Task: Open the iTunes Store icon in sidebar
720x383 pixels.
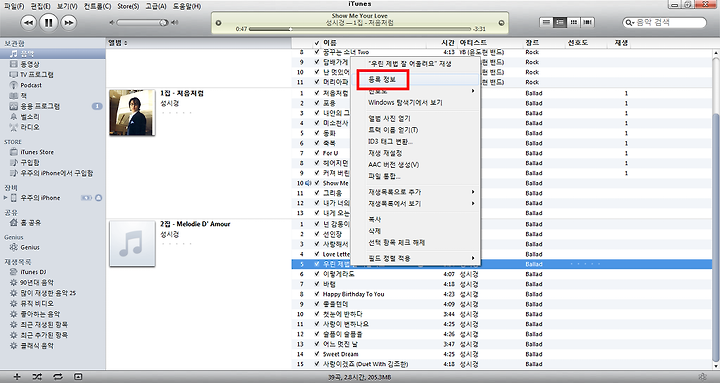Action: pyautogui.click(x=14, y=152)
